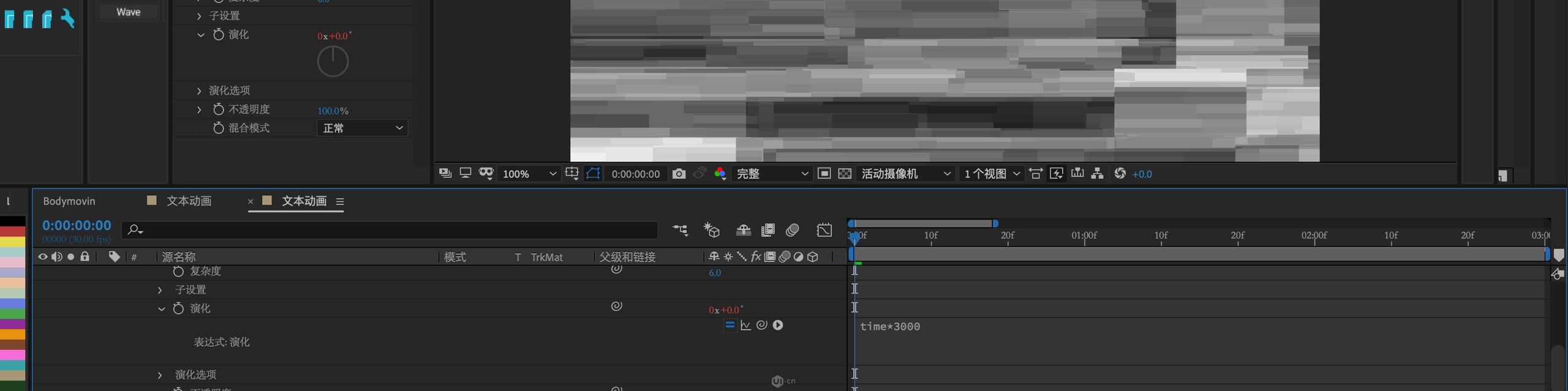Click the Draft 3D icon in timeline
This screenshot has width=1568, height=391.
711,230
